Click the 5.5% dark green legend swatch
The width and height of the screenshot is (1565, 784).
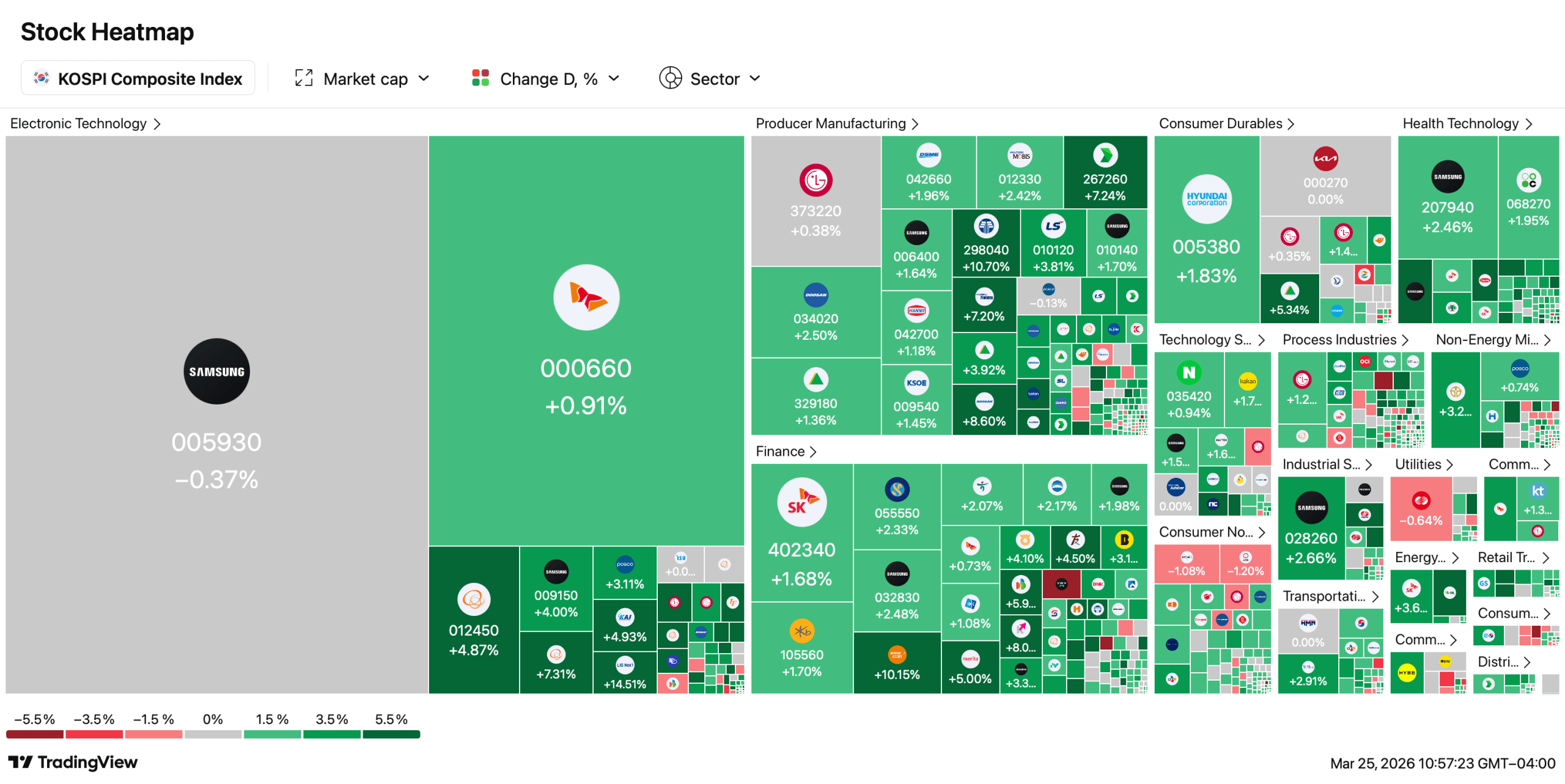point(391,735)
